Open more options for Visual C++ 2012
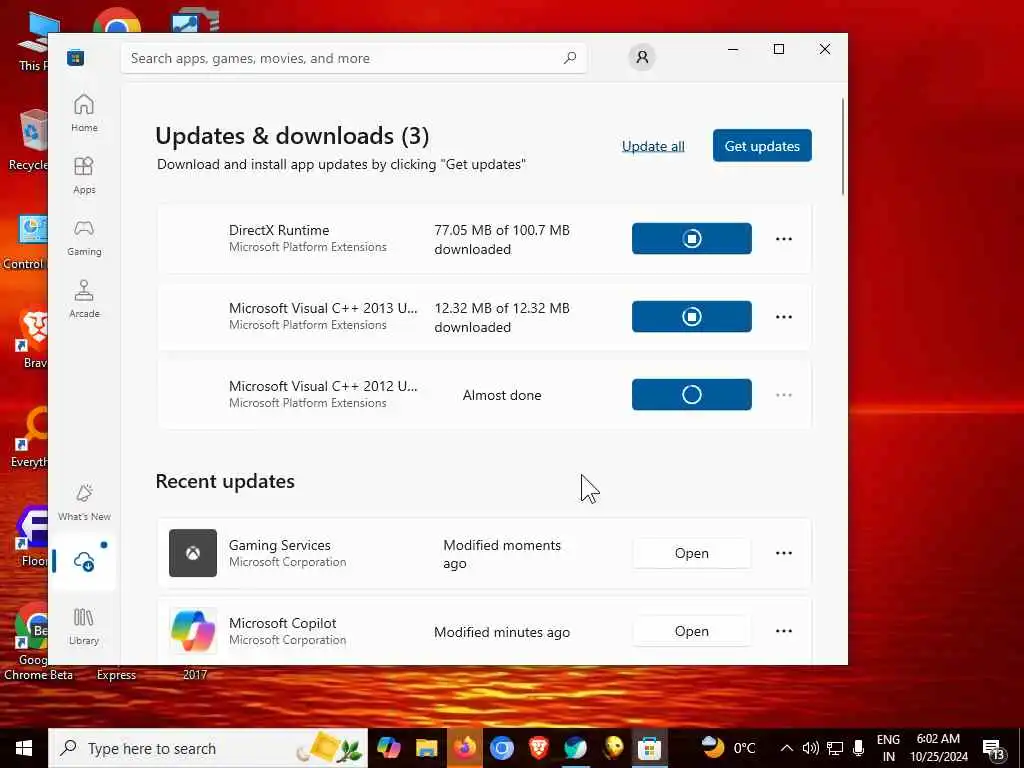 pyautogui.click(x=784, y=395)
